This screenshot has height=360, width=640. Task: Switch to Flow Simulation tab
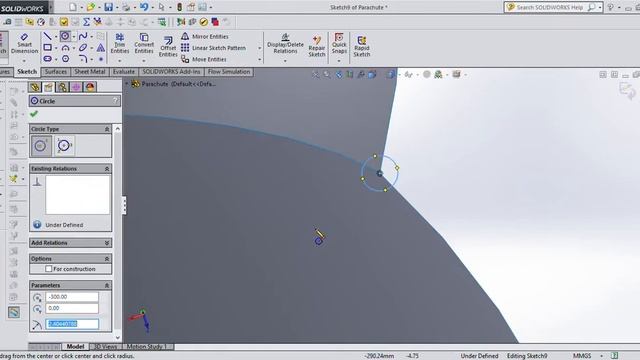[229, 72]
